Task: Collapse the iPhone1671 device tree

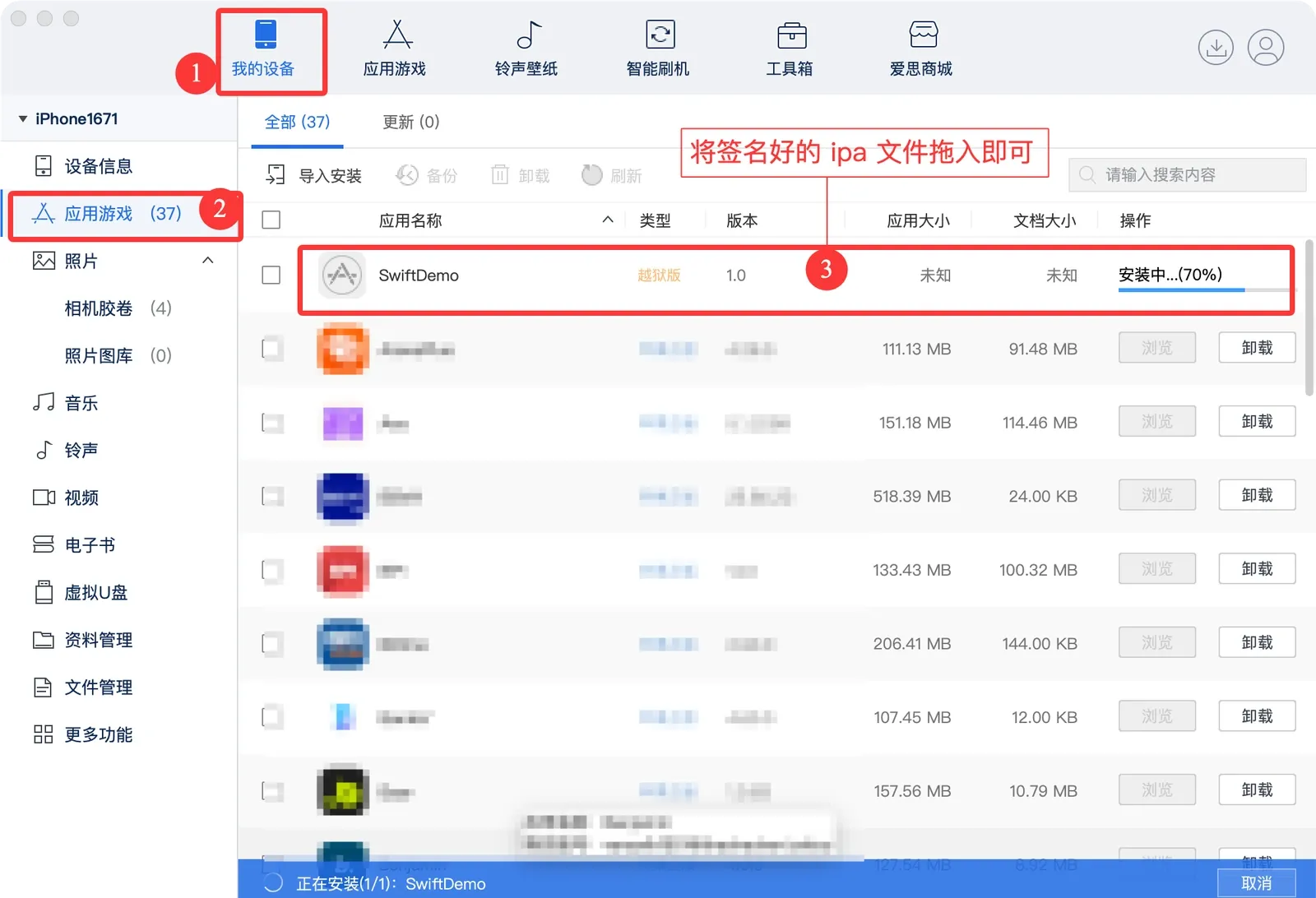Action: click(x=23, y=119)
